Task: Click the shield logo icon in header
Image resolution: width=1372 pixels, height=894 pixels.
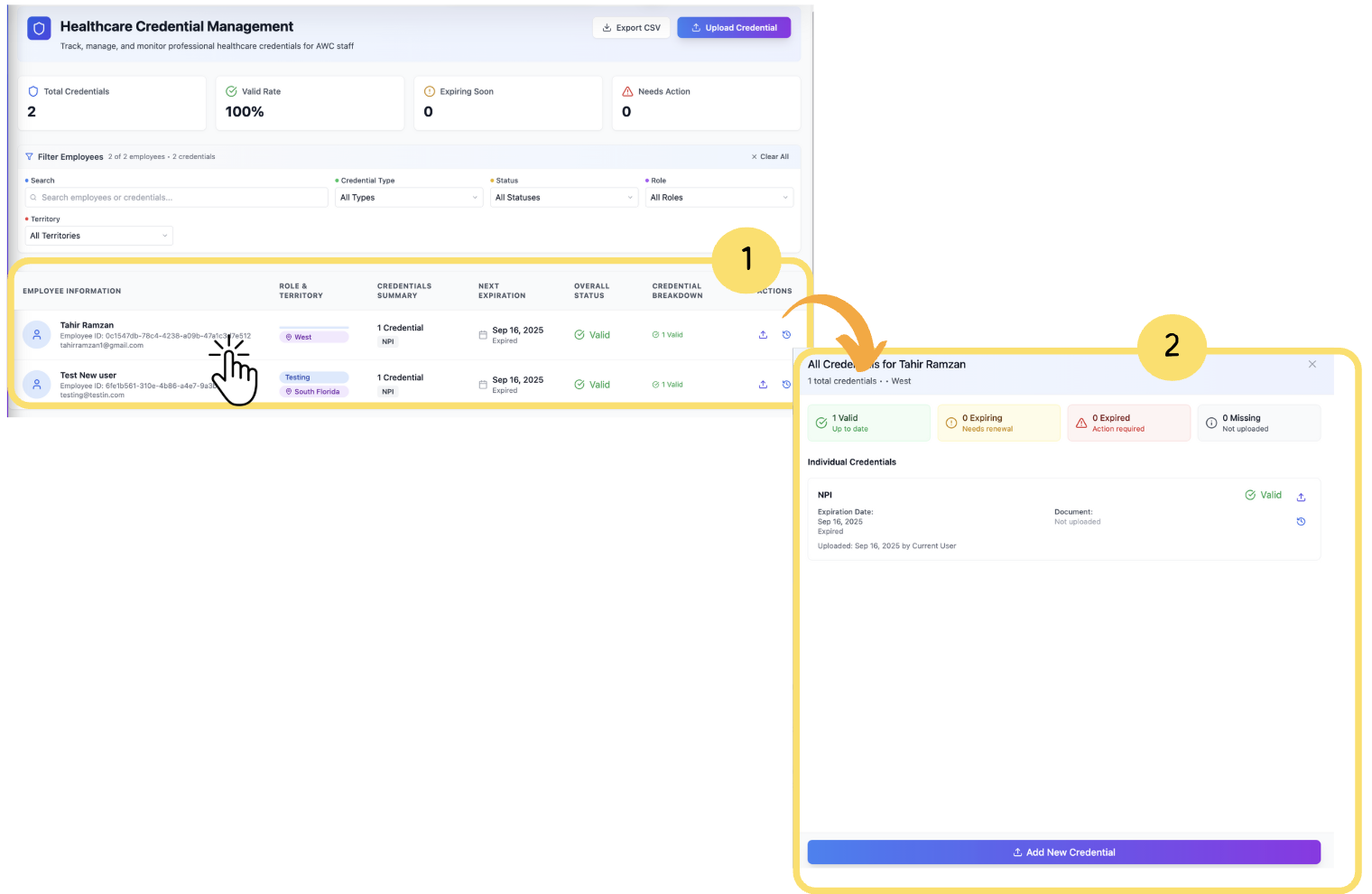Action: click(39, 29)
